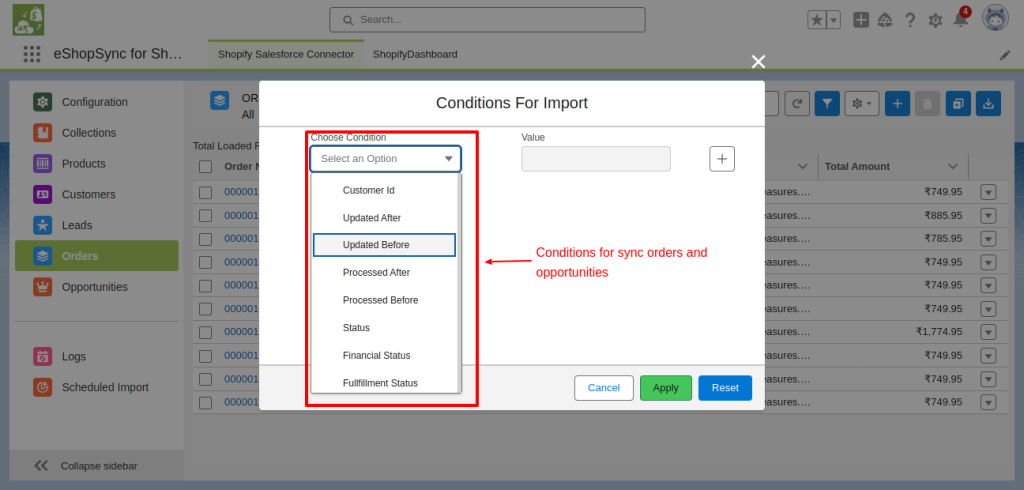Choose Processed Before option
The height and width of the screenshot is (490, 1024).
(385, 300)
